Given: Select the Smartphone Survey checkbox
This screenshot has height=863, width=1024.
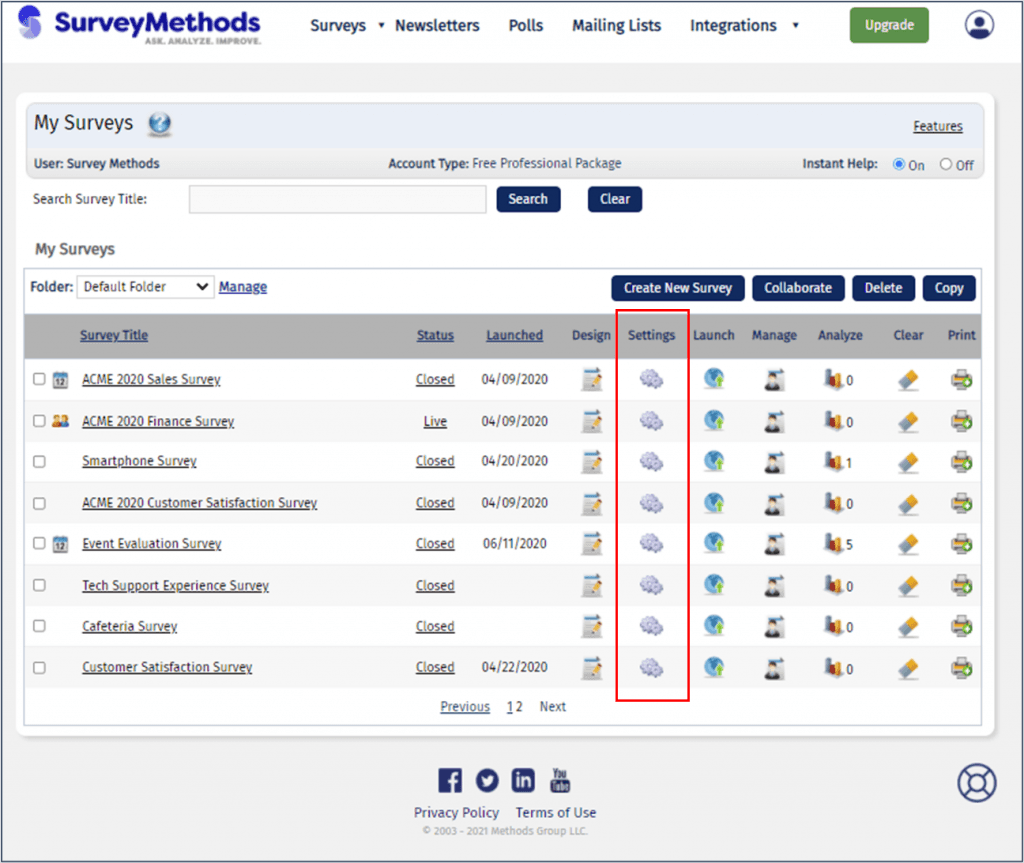Looking at the screenshot, I should click(39, 462).
